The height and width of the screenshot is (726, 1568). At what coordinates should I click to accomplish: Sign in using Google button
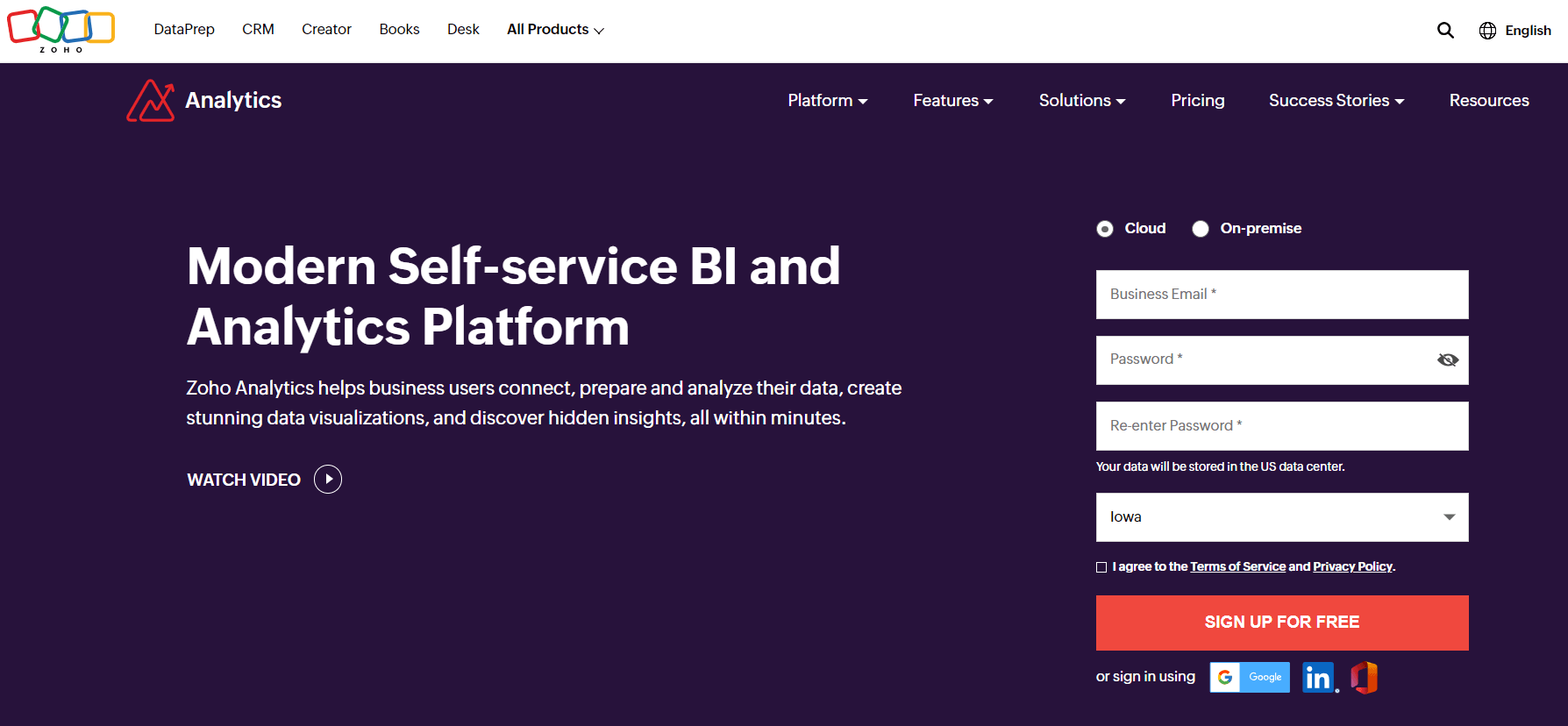pos(1250,677)
